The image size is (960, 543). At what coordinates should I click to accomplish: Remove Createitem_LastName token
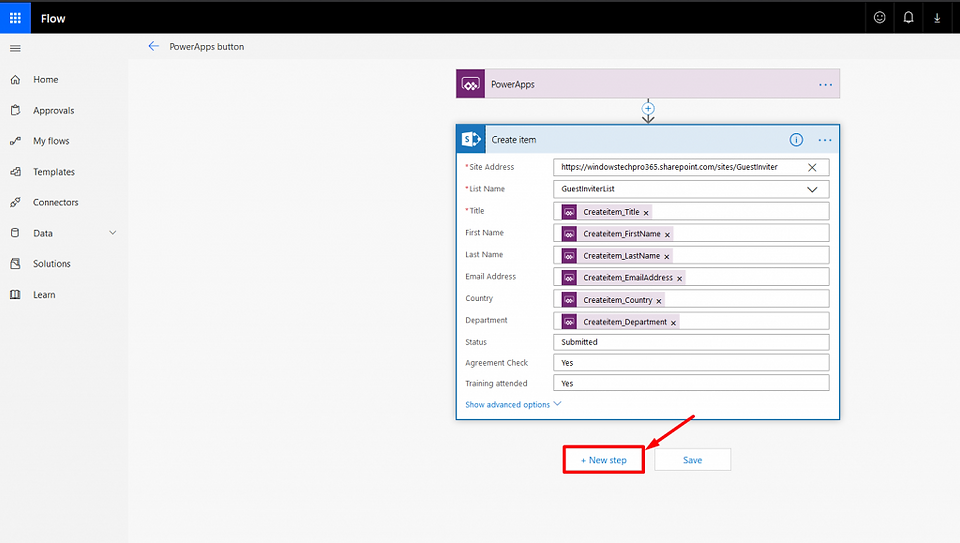667,257
